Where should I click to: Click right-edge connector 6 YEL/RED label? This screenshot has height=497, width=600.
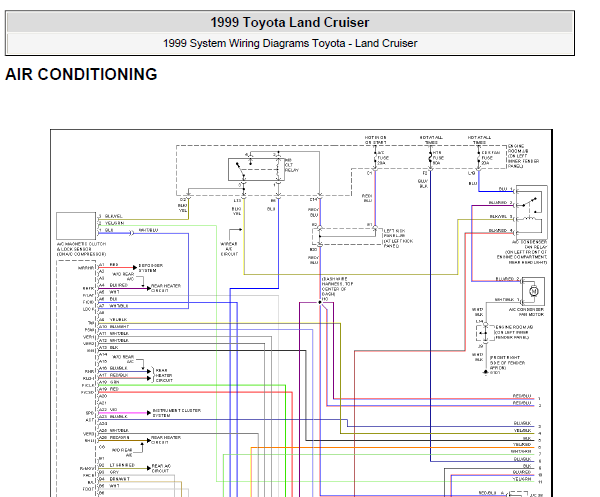(x=522, y=445)
